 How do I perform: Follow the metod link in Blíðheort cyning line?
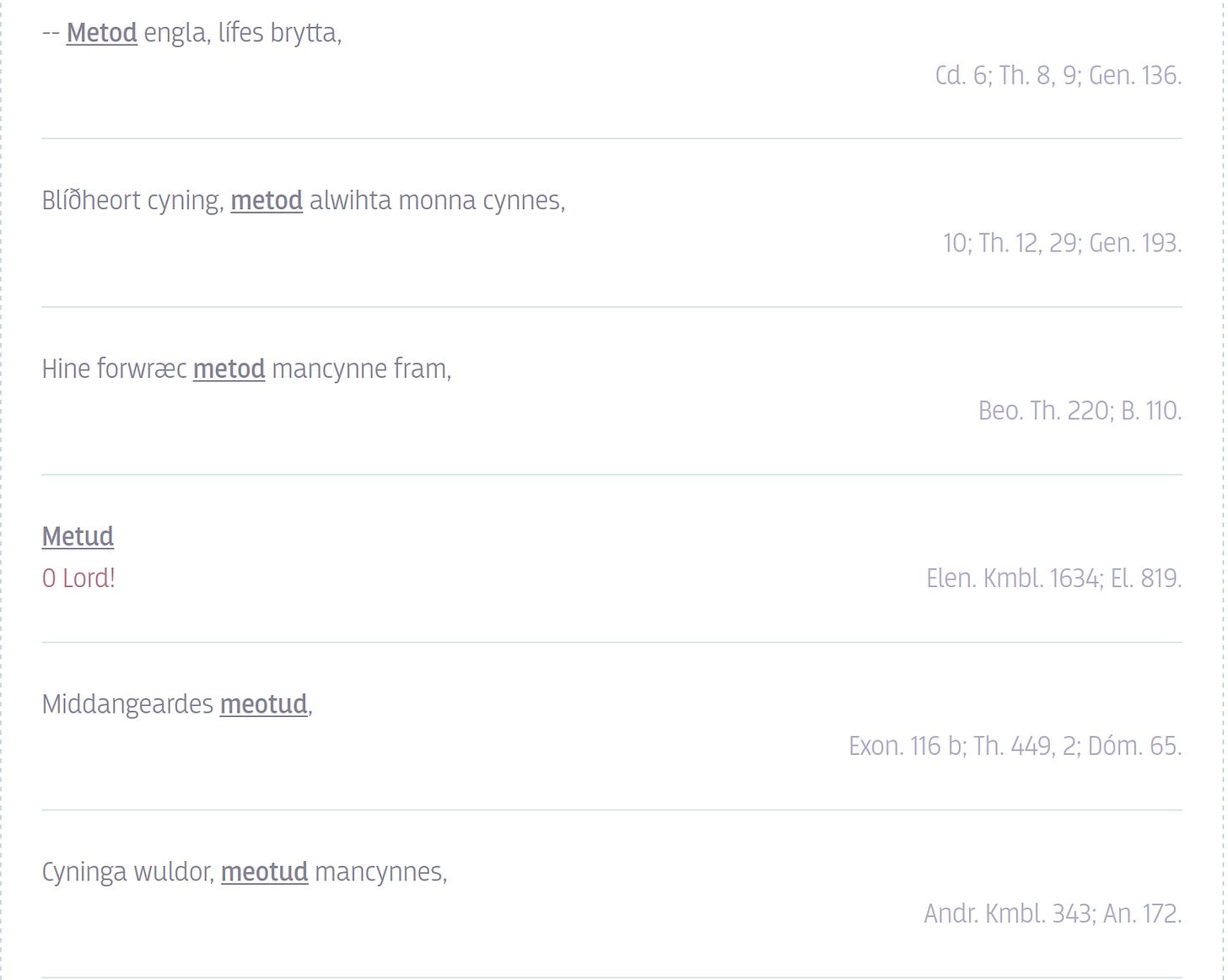click(x=267, y=201)
